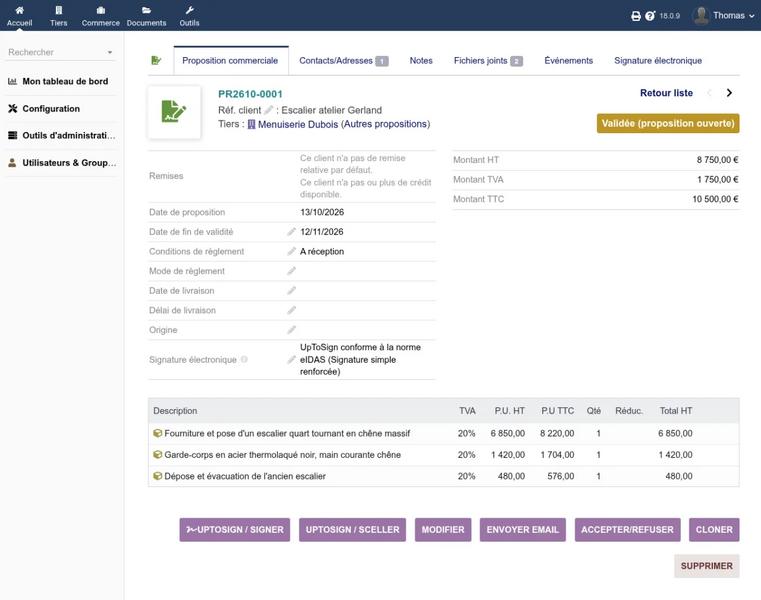Click Montant HT value 8 750,00 €

tap(717, 160)
